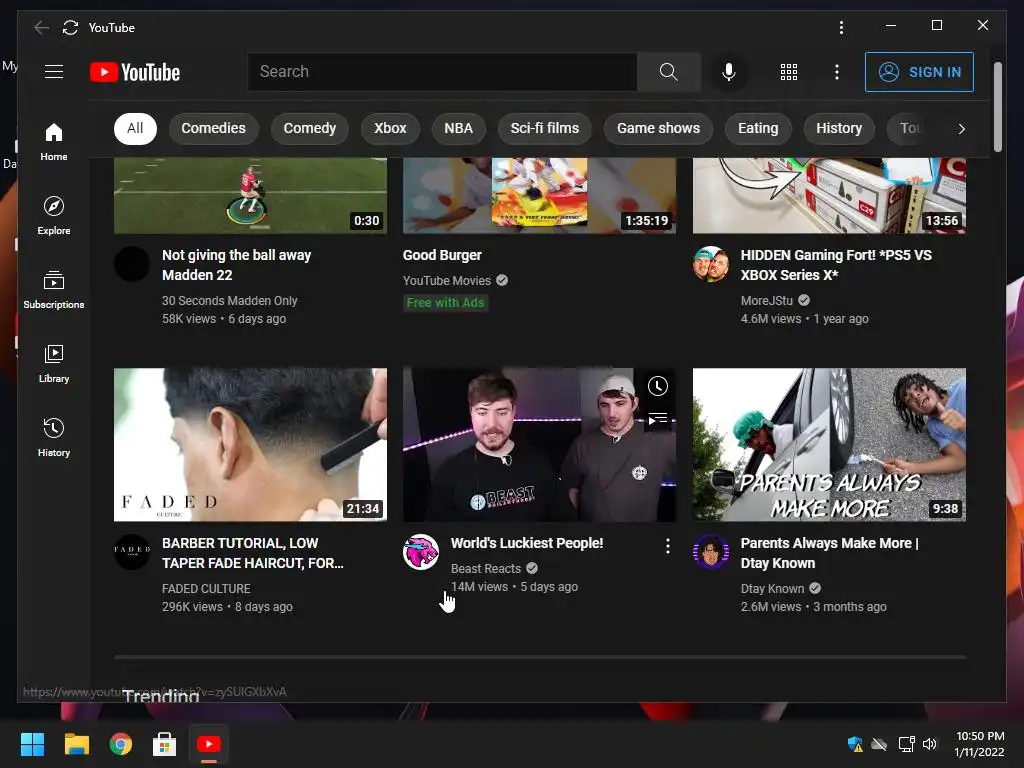Open the Windows Start menu
The height and width of the screenshot is (768, 1024).
tap(32, 744)
